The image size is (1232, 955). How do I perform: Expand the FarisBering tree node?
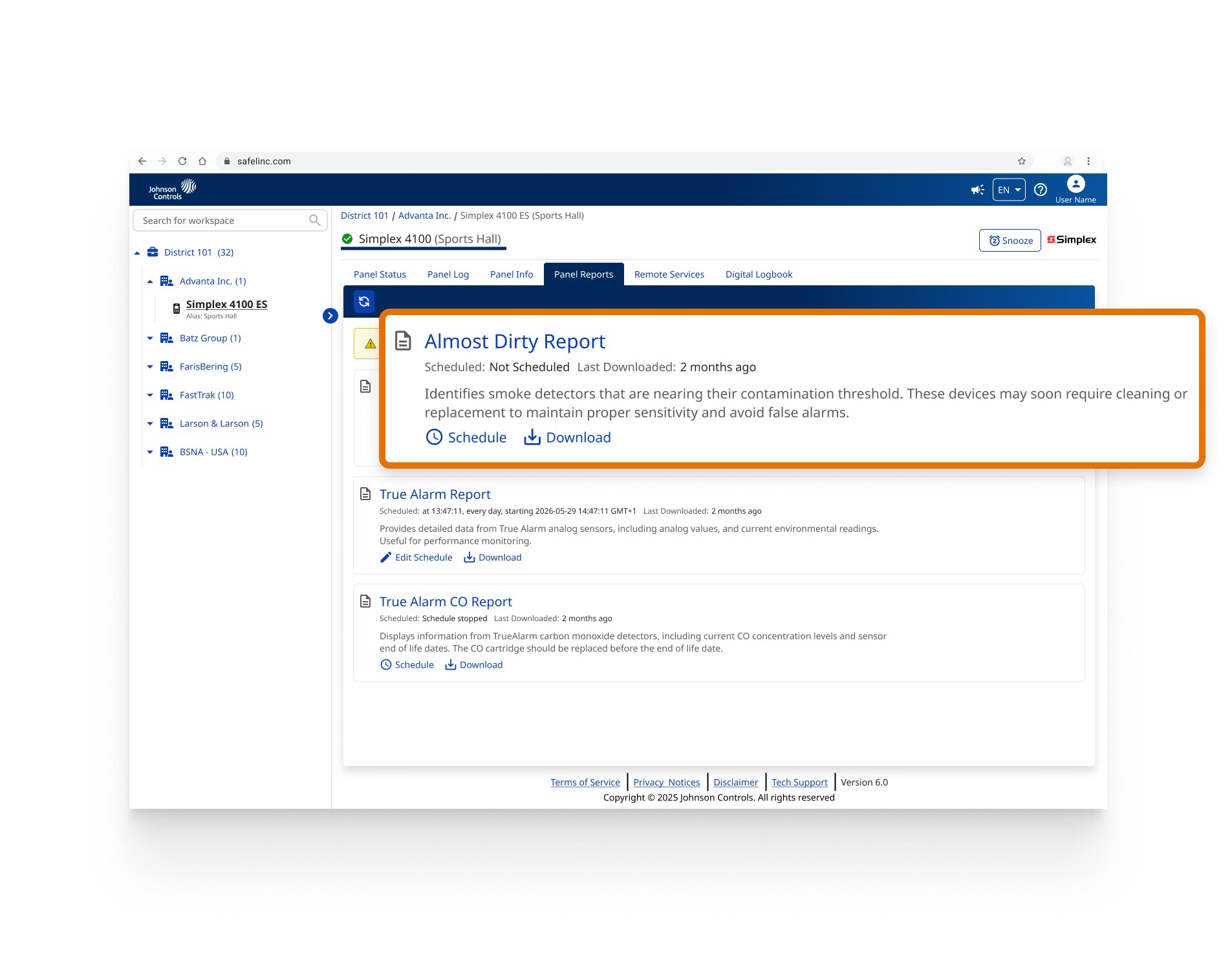150,367
